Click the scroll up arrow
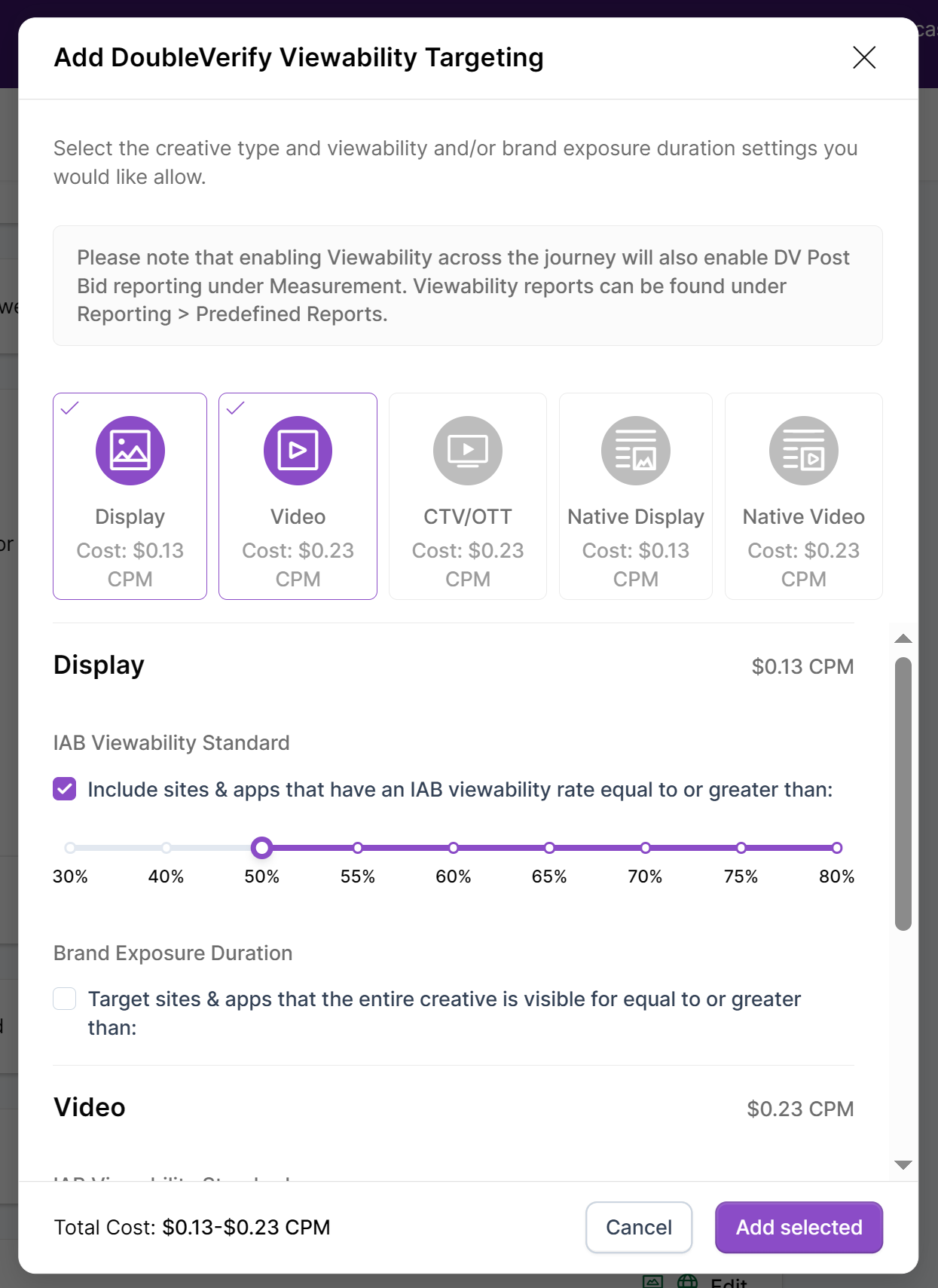Image resolution: width=938 pixels, height=1288 pixels. (x=903, y=639)
